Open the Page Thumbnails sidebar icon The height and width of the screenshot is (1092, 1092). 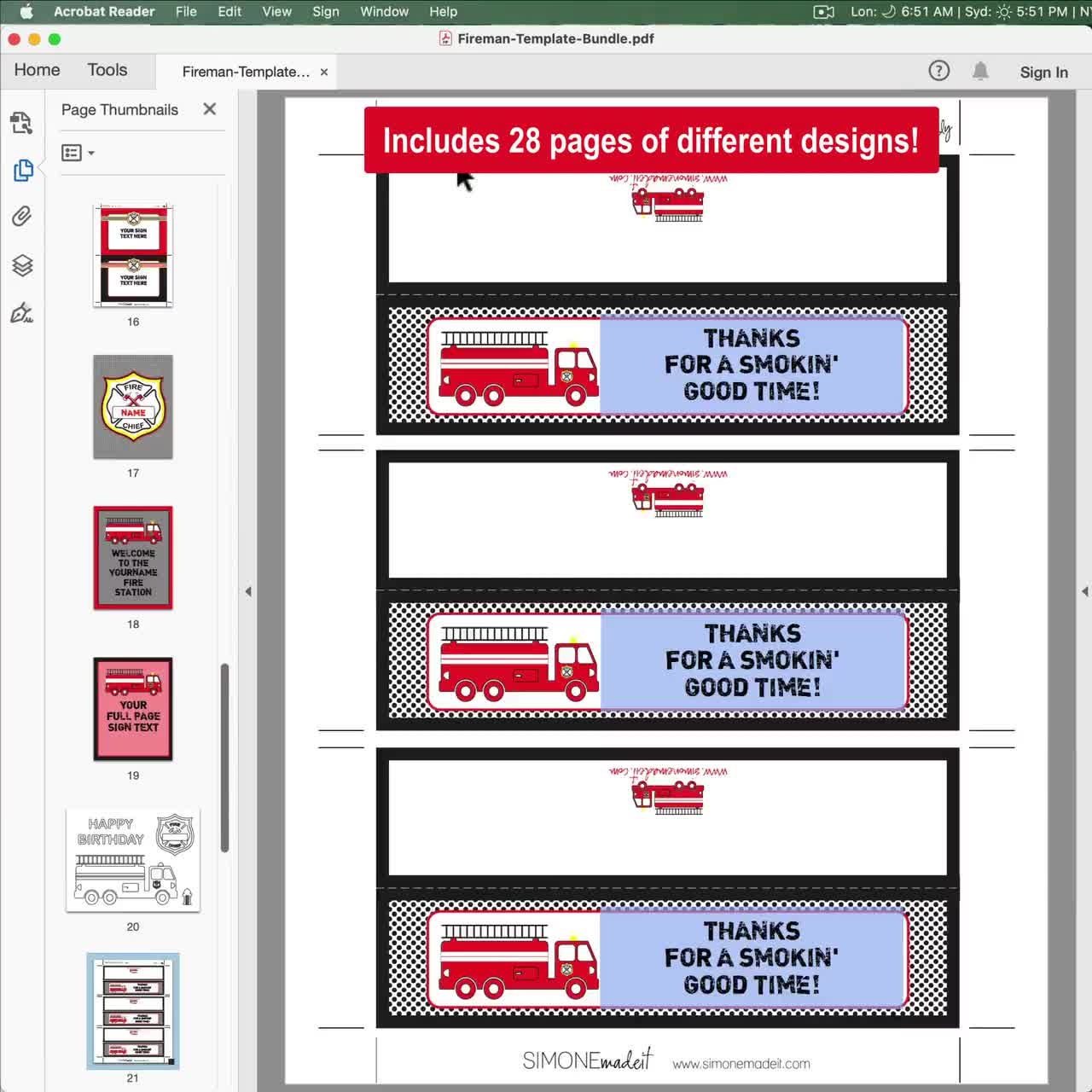pos(23,171)
